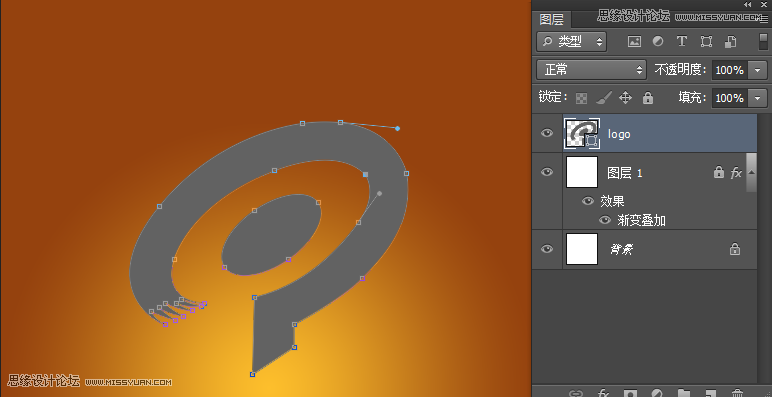Image resolution: width=772 pixels, height=397 pixels.
Task: Filter layers by type (T) icon
Action: point(681,42)
